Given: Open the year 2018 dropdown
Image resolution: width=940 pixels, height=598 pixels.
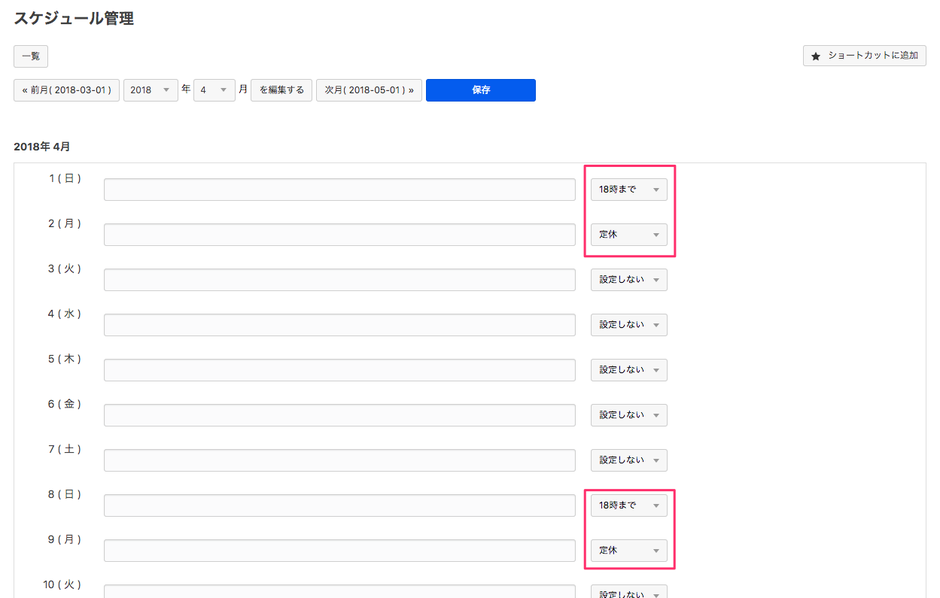Looking at the screenshot, I should click(x=151, y=90).
